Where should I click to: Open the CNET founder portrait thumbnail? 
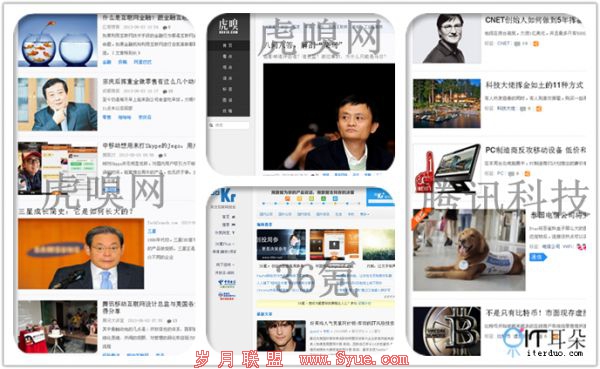click(447, 39)
